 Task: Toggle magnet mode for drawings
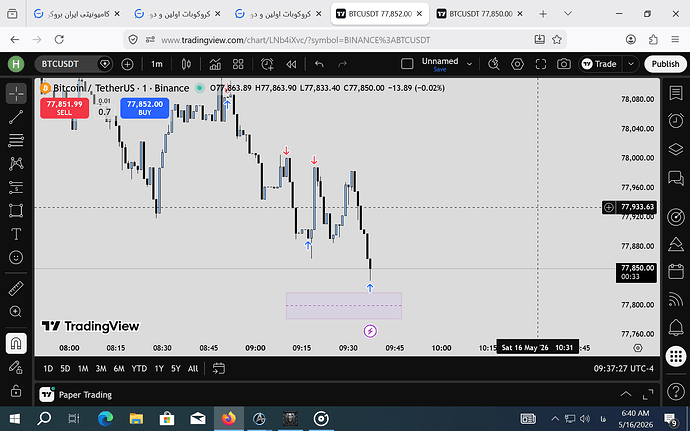16,343
